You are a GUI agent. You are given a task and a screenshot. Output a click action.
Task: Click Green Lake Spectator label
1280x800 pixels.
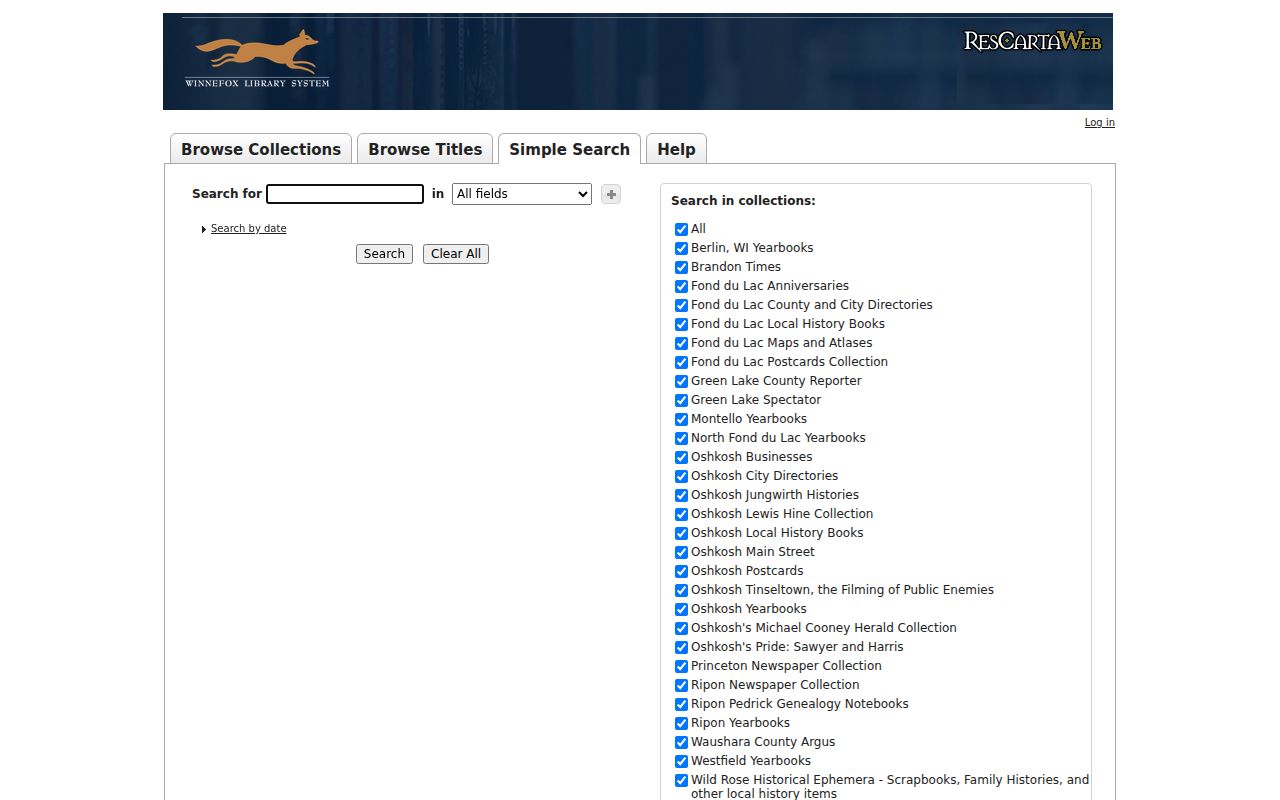click(756, 400)
